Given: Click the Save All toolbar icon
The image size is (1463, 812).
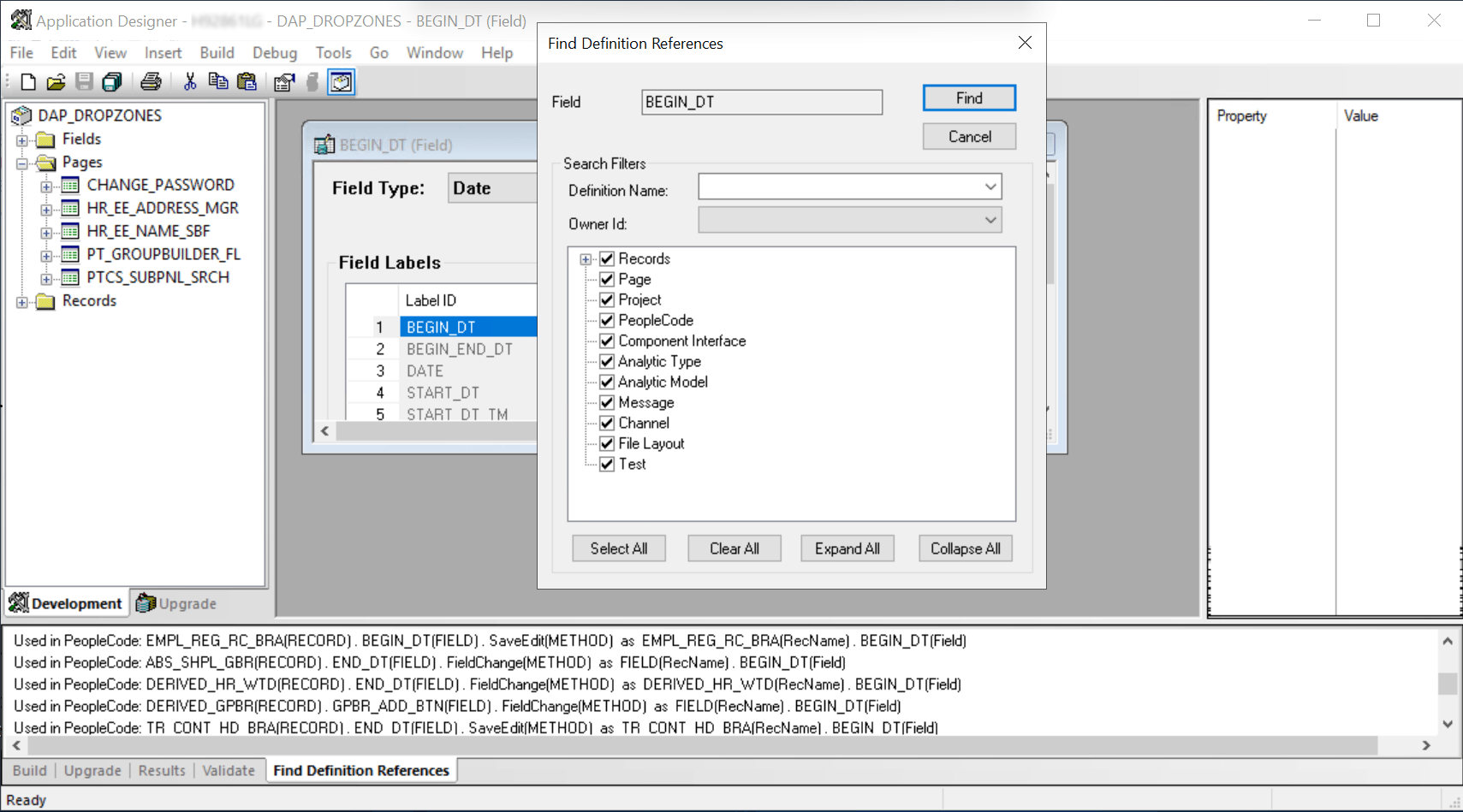Looking at the screenshot, I should click(111, 81).
